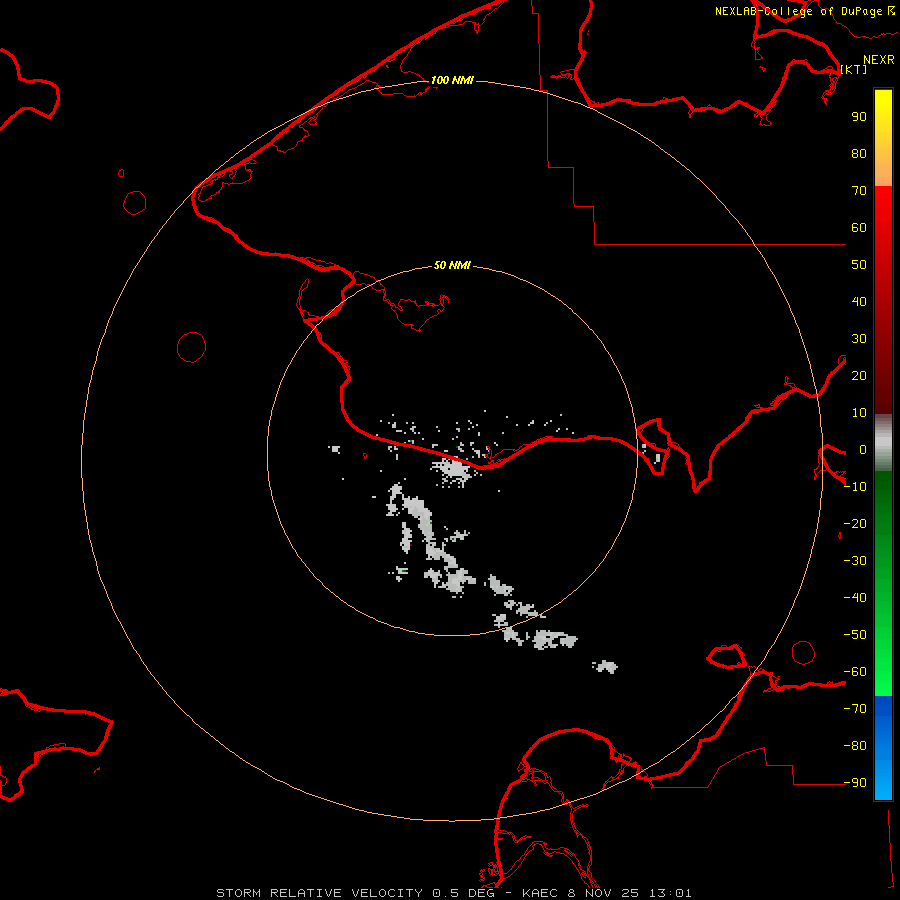Select the -90 value on velocity scale
This screenshot has height=900, width=900.
[855, 782]
